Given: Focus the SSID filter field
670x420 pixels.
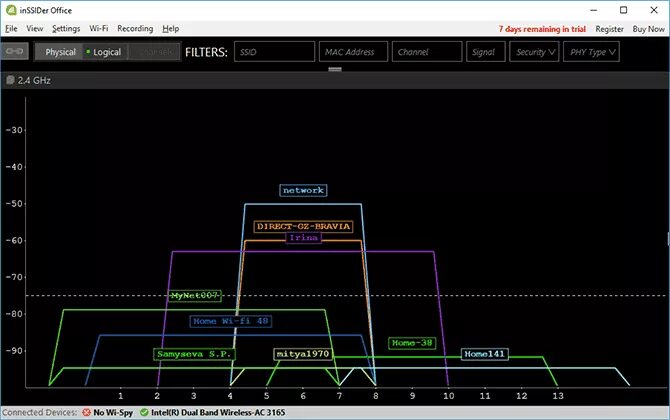Looking at the screenshot, I should (274, 52).
